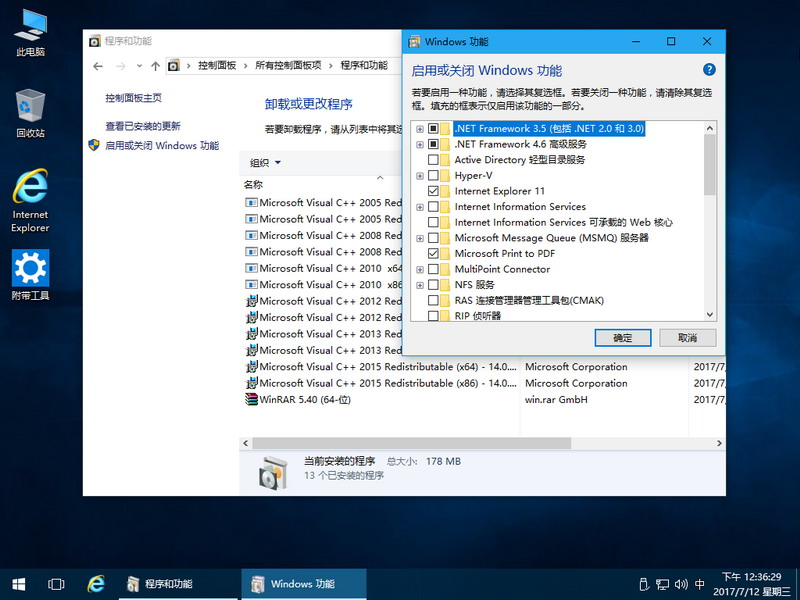Click the 程序和功能 window title icon

coord(94,41)
